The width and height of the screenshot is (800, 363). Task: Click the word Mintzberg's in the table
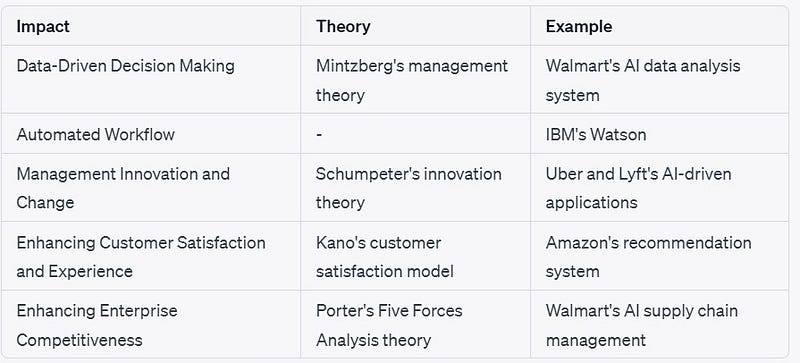point(361,66)
